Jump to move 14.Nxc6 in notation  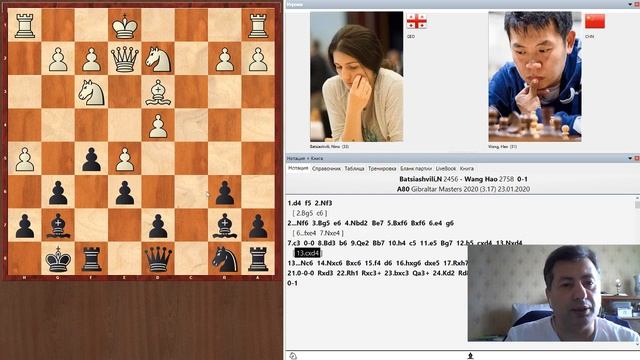tap(331, 263)
